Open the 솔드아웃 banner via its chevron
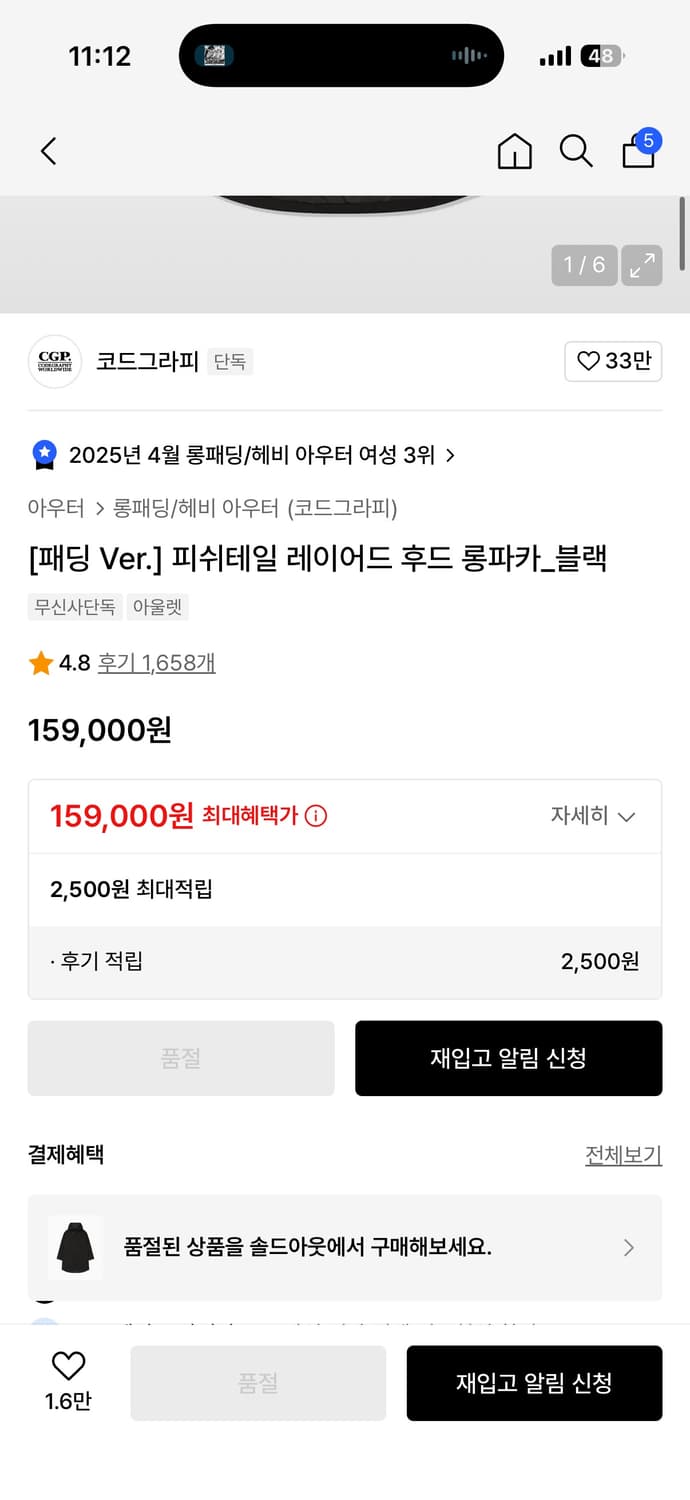Screen dimensions: 690x1500 point(629,1247)
